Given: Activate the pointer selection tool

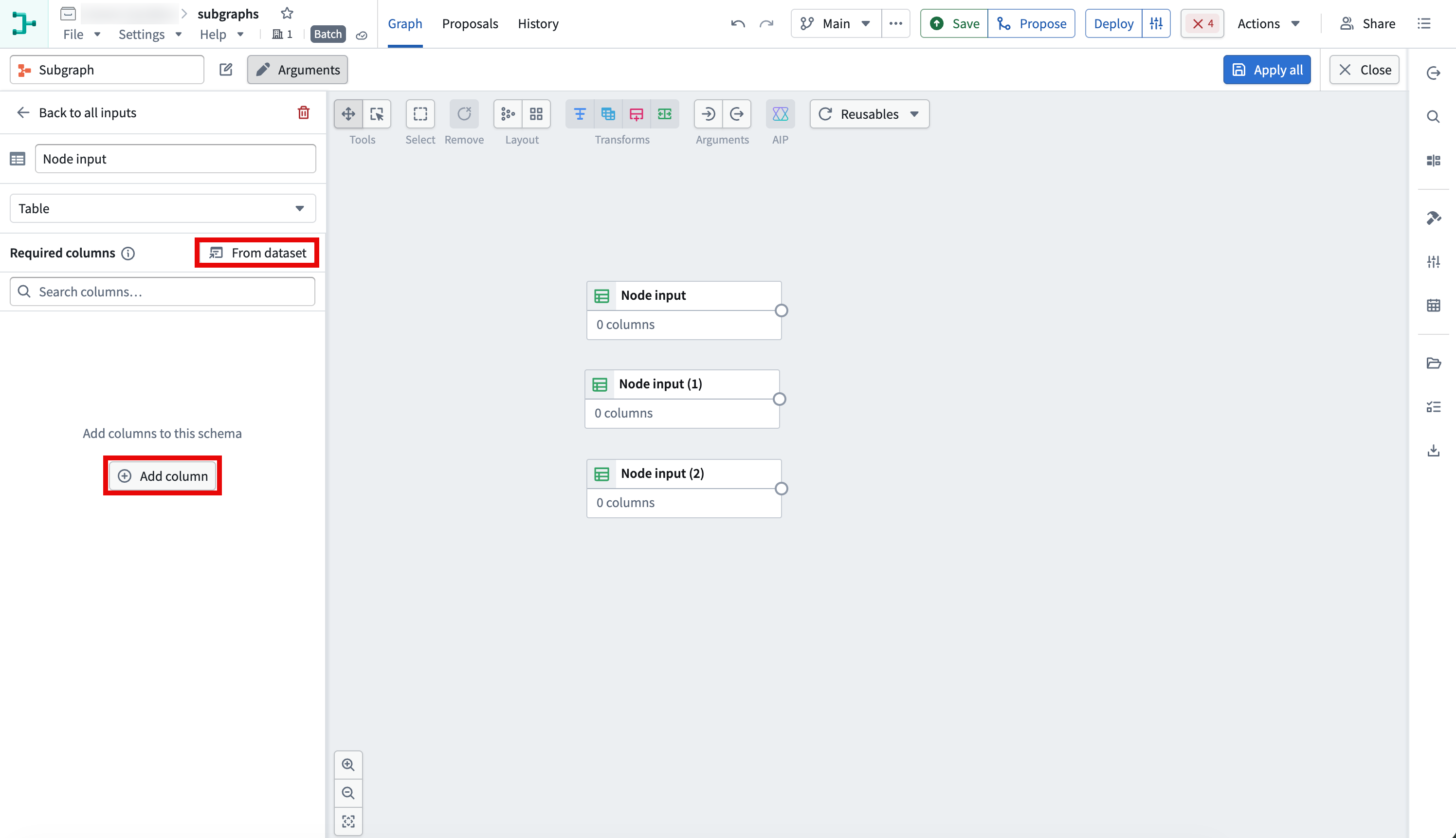Looking at the screenshot, I should pyautogui.click(x=377, y=114).
